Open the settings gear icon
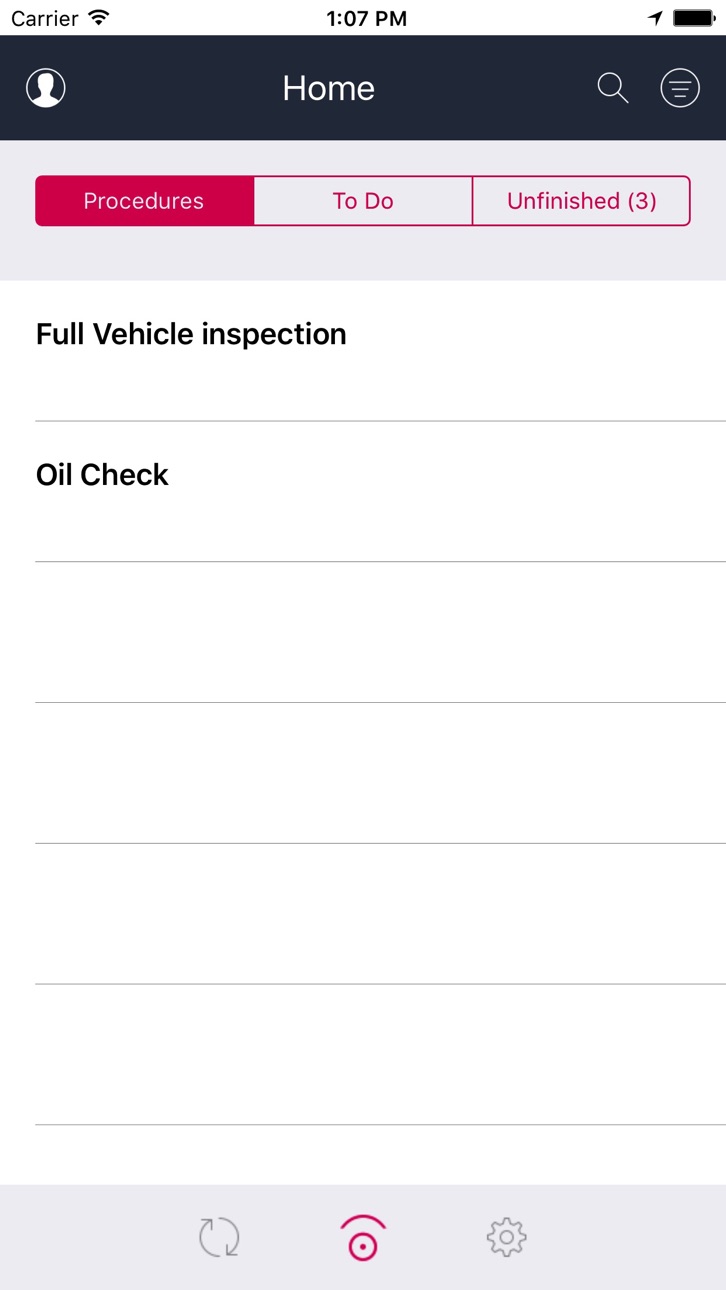 (507, 1237)
